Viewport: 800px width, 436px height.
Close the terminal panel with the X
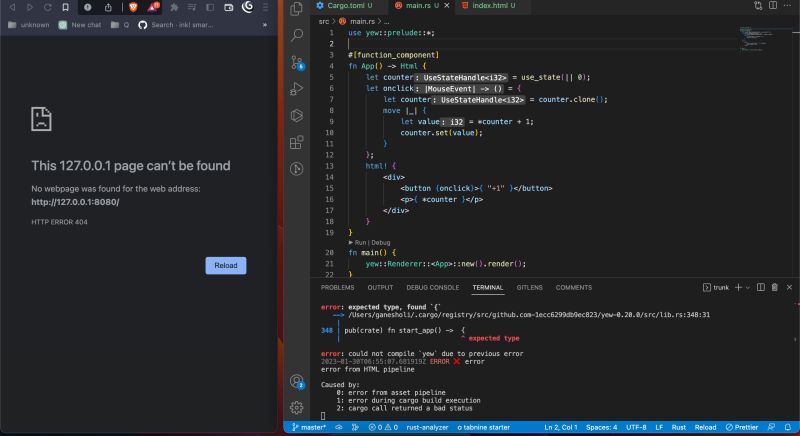pos(789,287)
